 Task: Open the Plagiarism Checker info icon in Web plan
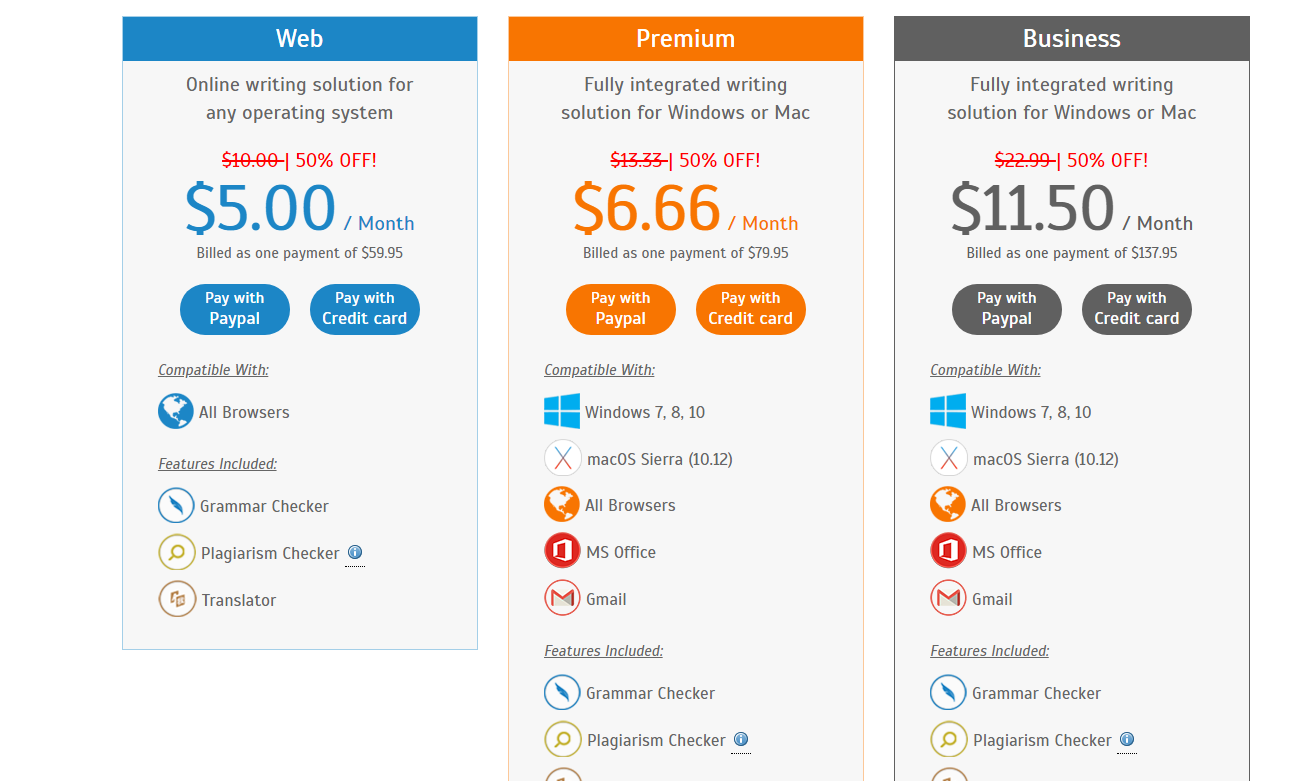tap(355, 552)
